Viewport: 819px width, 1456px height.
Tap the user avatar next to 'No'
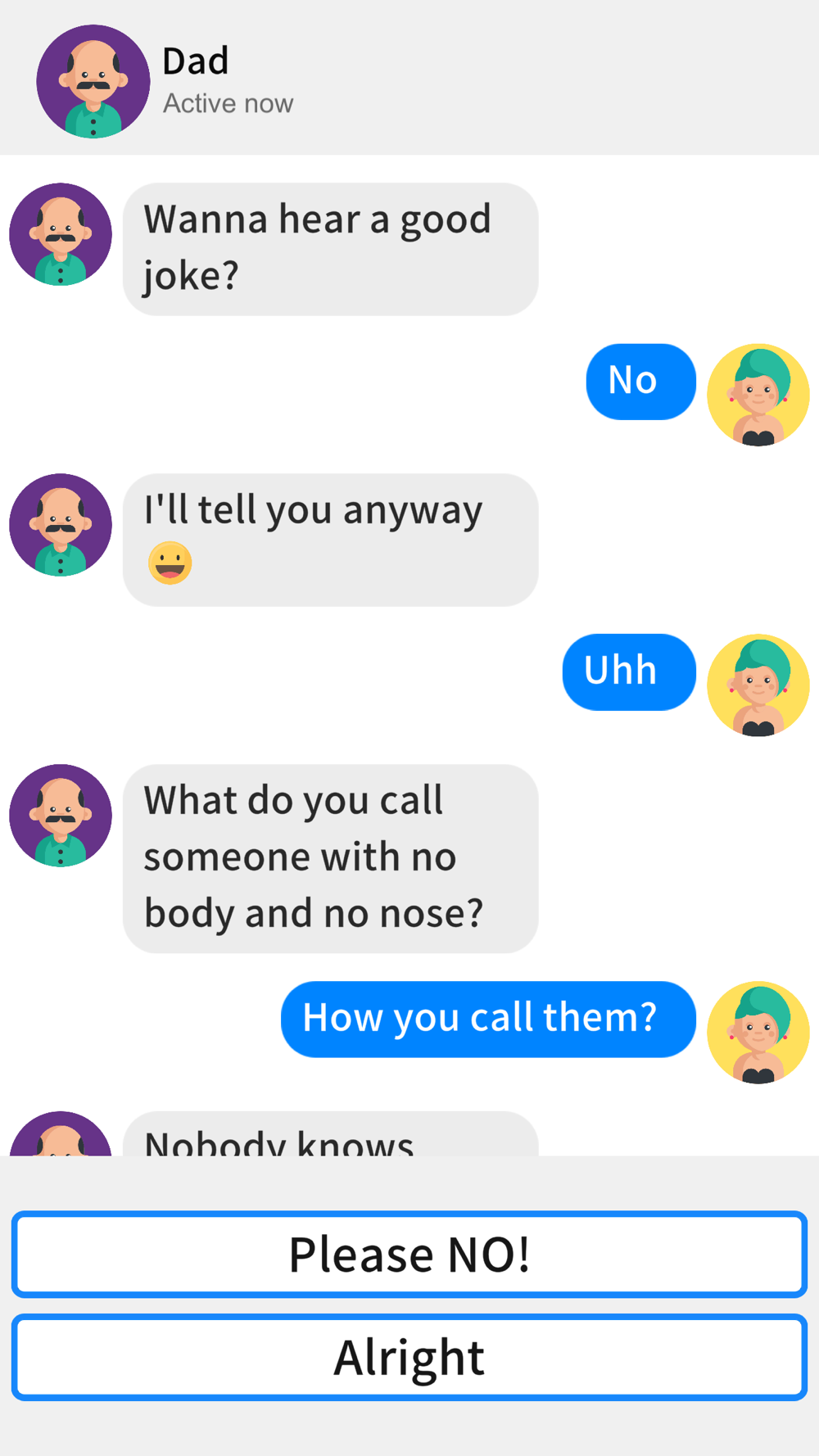coord(758,395)
